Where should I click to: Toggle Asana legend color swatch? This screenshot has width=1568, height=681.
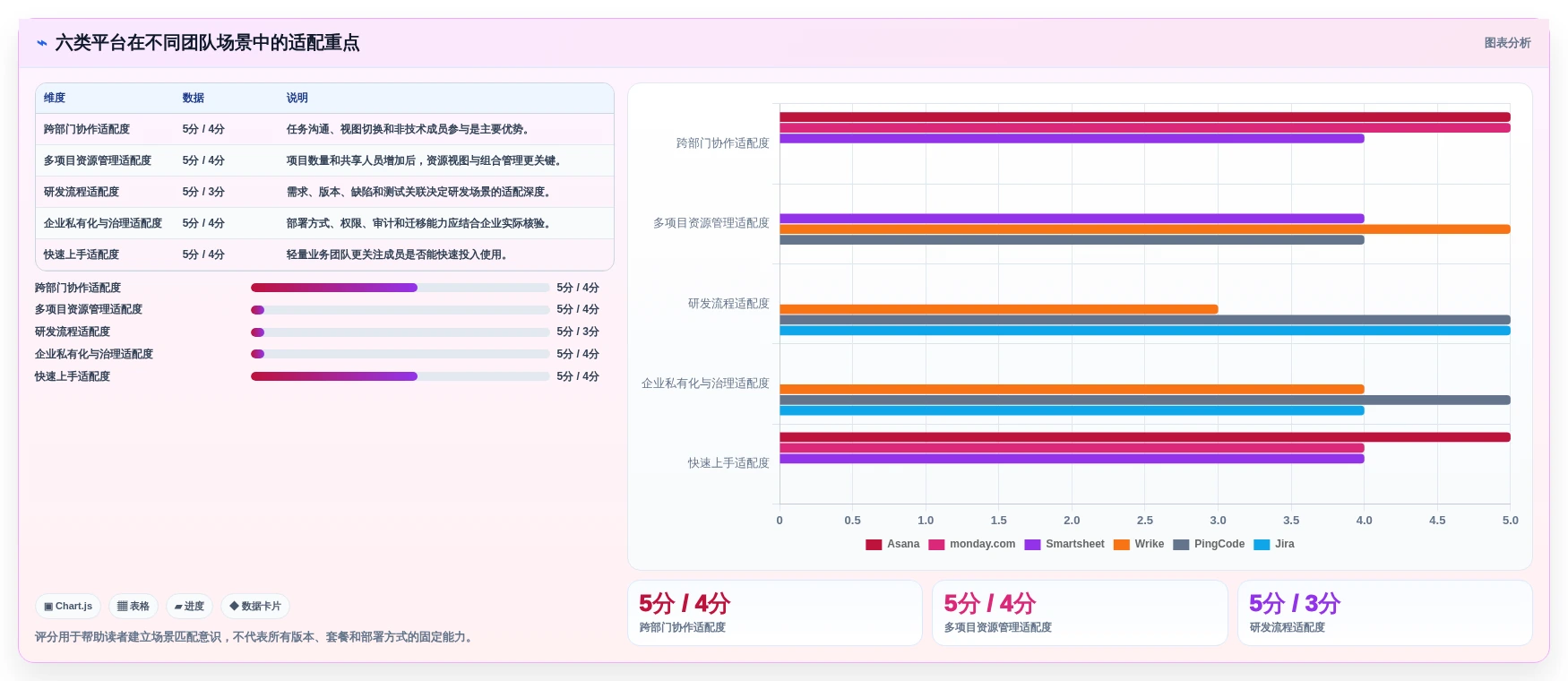874,545
